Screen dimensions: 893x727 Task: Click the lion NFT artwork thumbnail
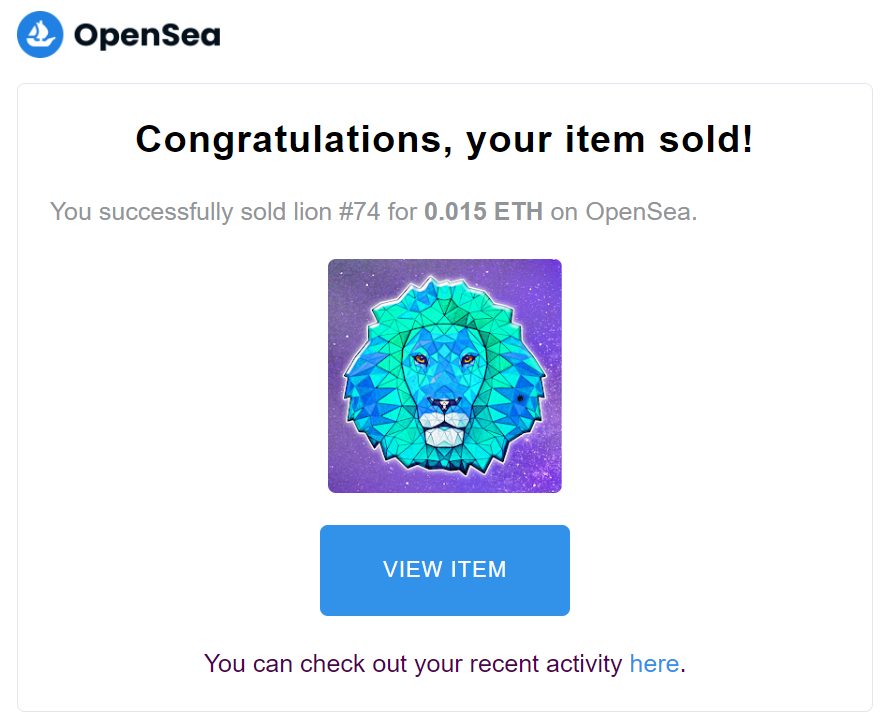(x=445, y=376)
